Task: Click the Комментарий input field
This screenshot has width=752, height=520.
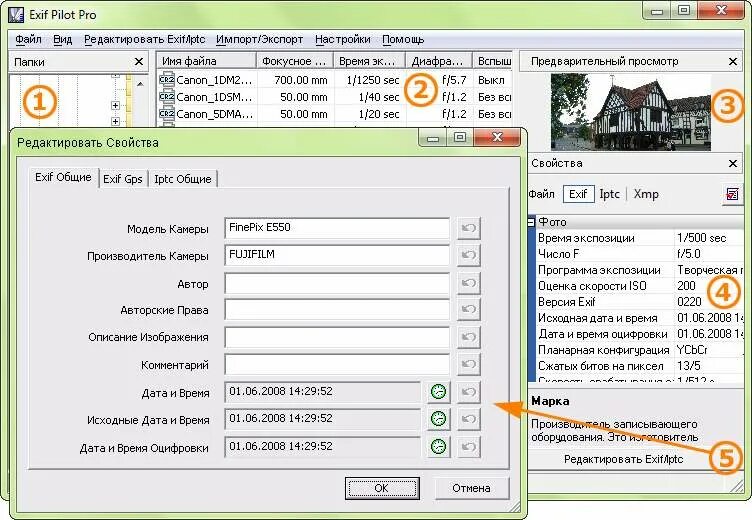Action: click(x=337, y=365)
